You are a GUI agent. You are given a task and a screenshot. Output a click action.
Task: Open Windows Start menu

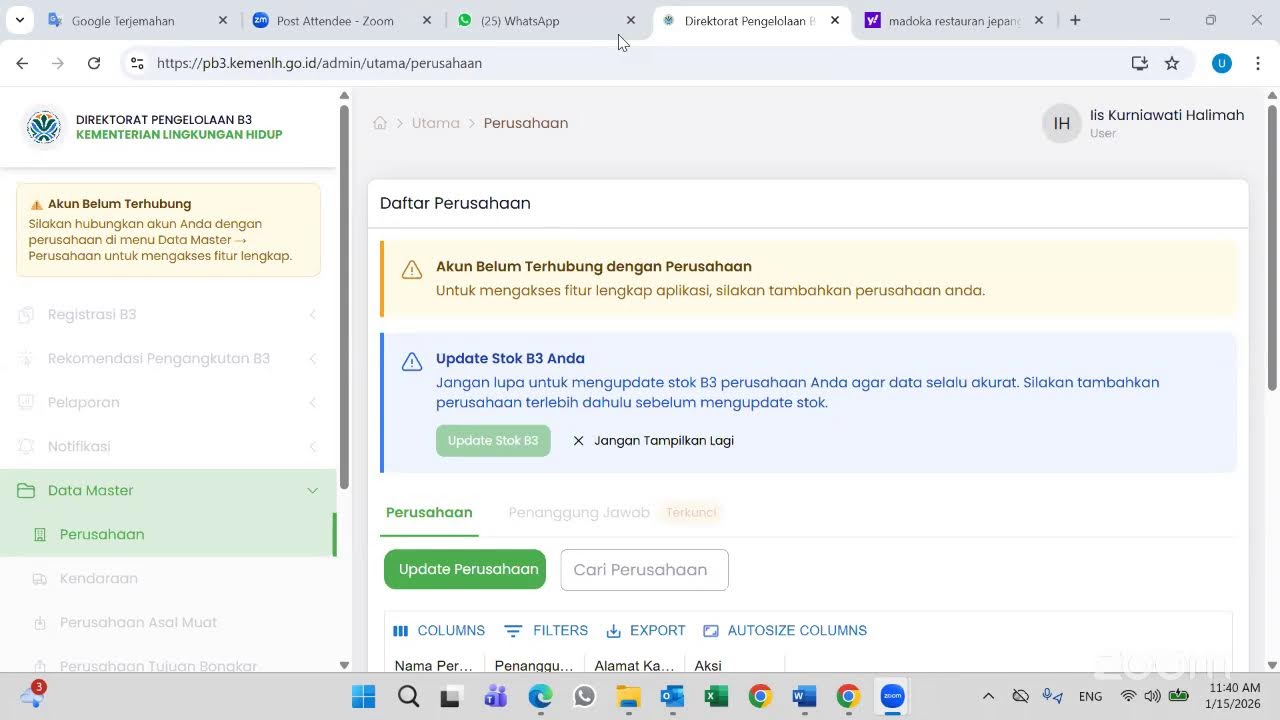click(364, 696)
